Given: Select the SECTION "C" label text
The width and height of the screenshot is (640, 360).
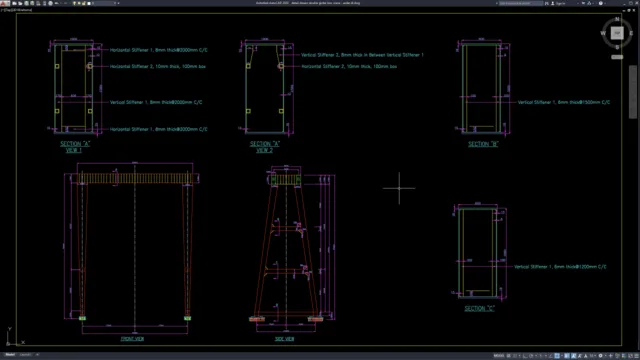Looking at the screenshot, I should [x=480, y=309].
